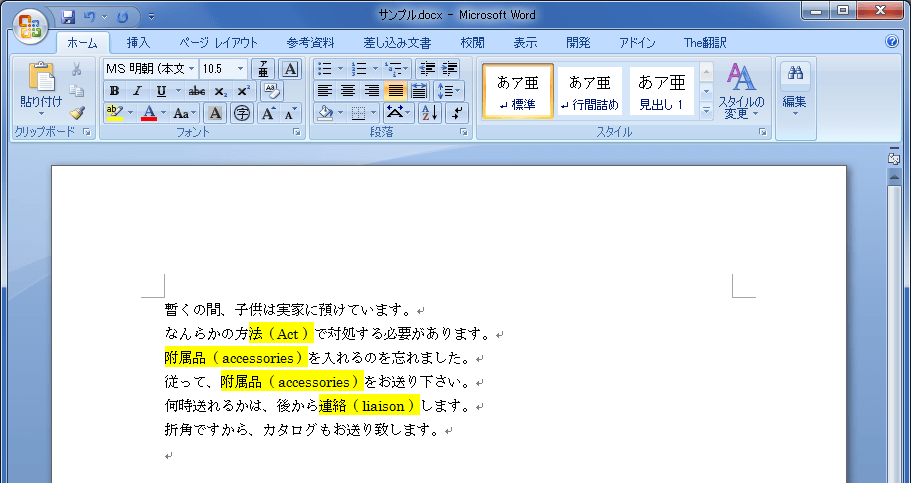The height and width of the screenshot is (483, 911).
Task: Click the Sort A-Z icon
Action: click(x=429, y=113)
